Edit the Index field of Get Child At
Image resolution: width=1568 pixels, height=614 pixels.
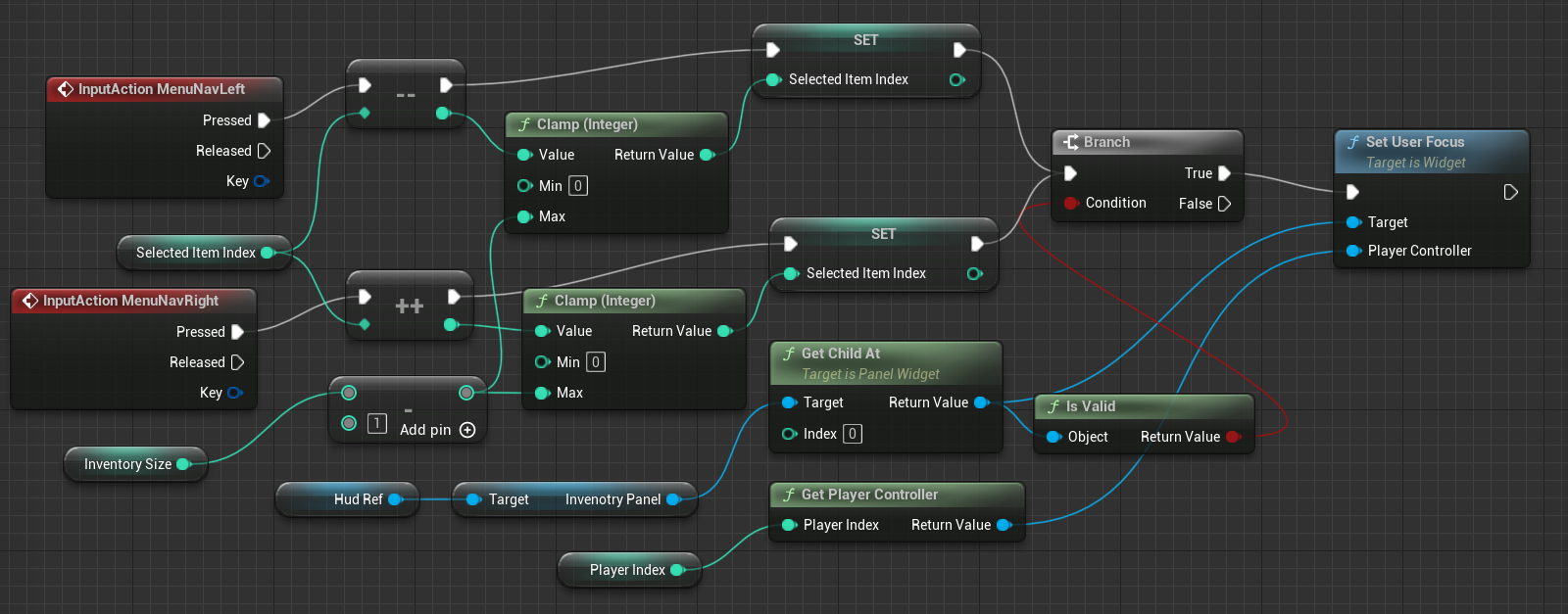point(853,434)
